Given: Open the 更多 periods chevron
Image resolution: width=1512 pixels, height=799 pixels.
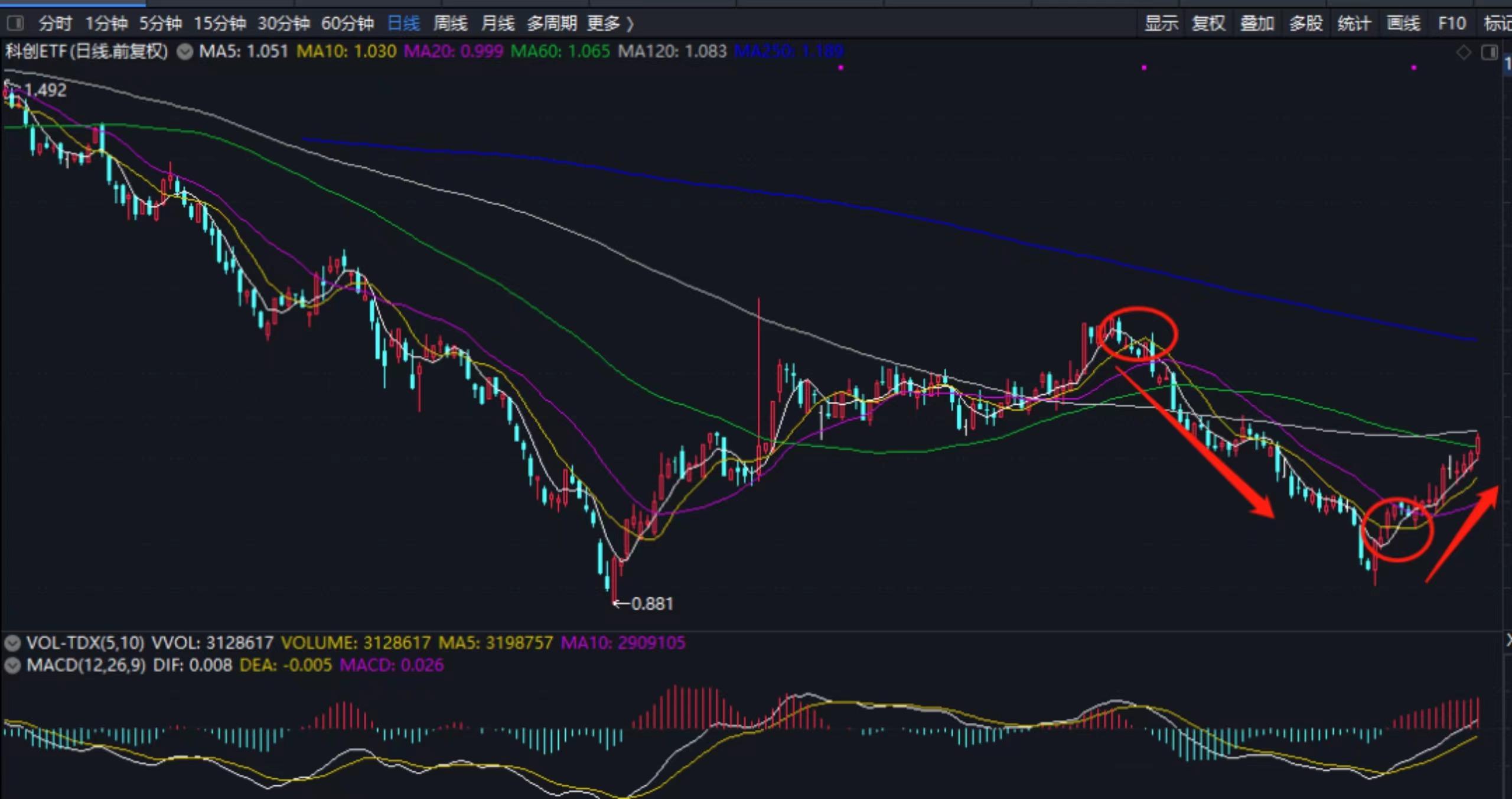Looking at the screenshot, I should (630, 24).
